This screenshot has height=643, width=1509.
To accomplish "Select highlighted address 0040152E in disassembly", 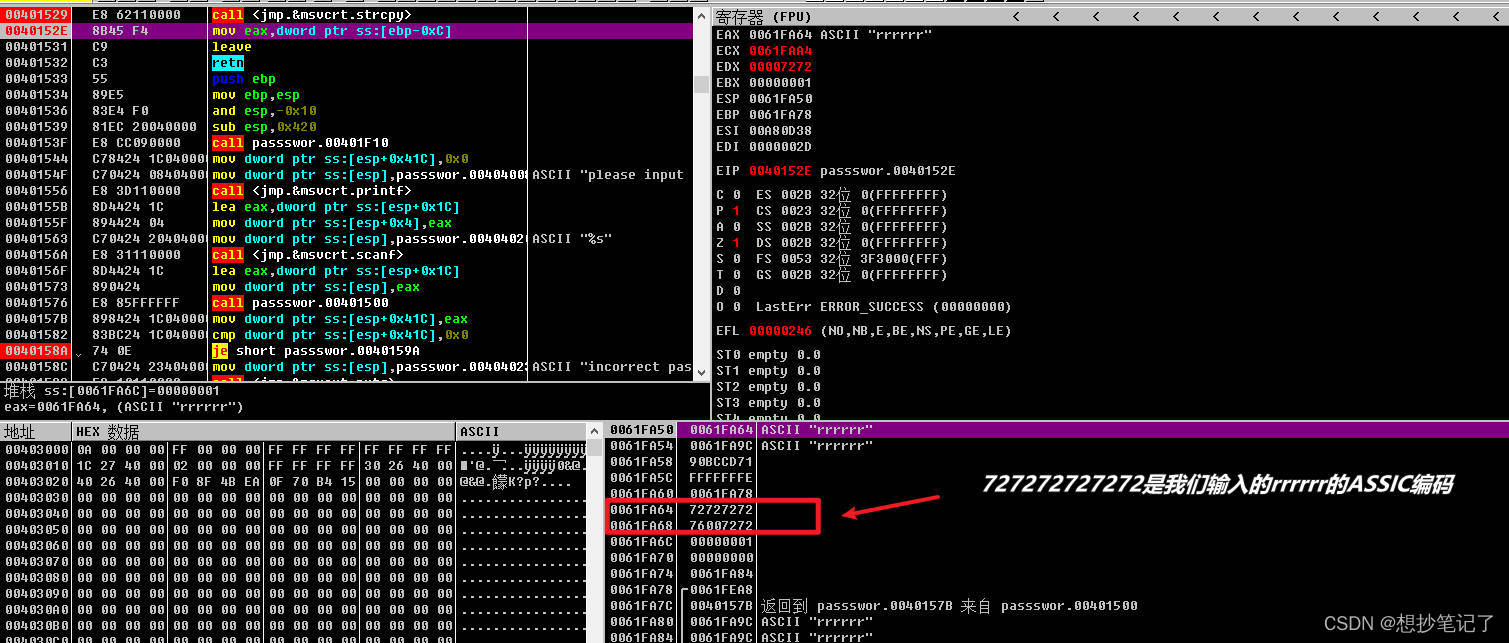I will point(36,31).
